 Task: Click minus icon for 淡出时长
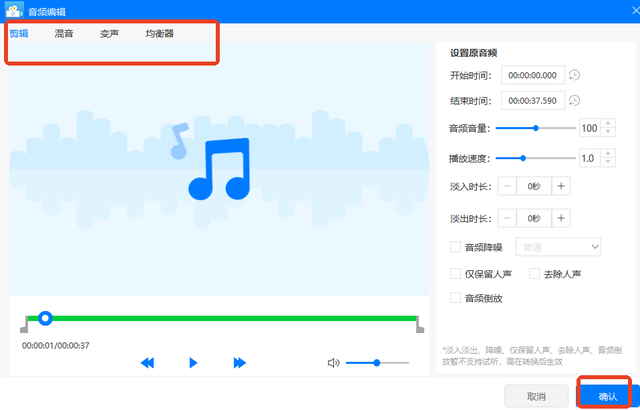[507, 218]
